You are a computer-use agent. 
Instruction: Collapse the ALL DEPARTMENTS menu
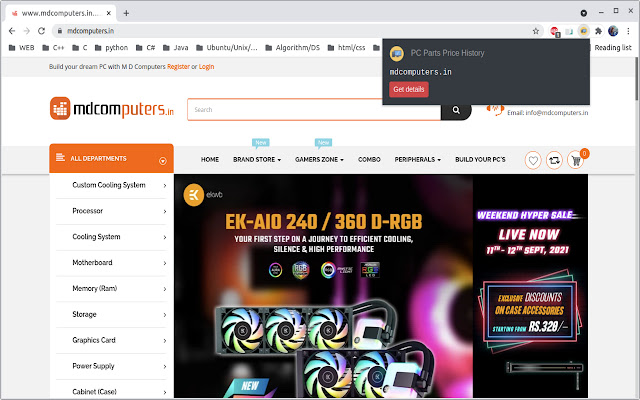(x=111, y=158)
